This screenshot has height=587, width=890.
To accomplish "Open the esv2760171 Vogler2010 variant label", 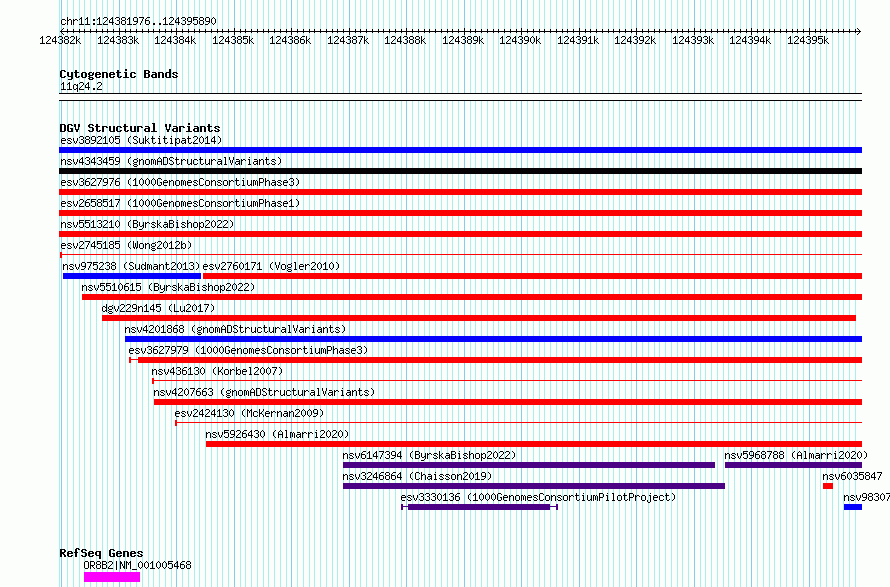I will [271, 266].
